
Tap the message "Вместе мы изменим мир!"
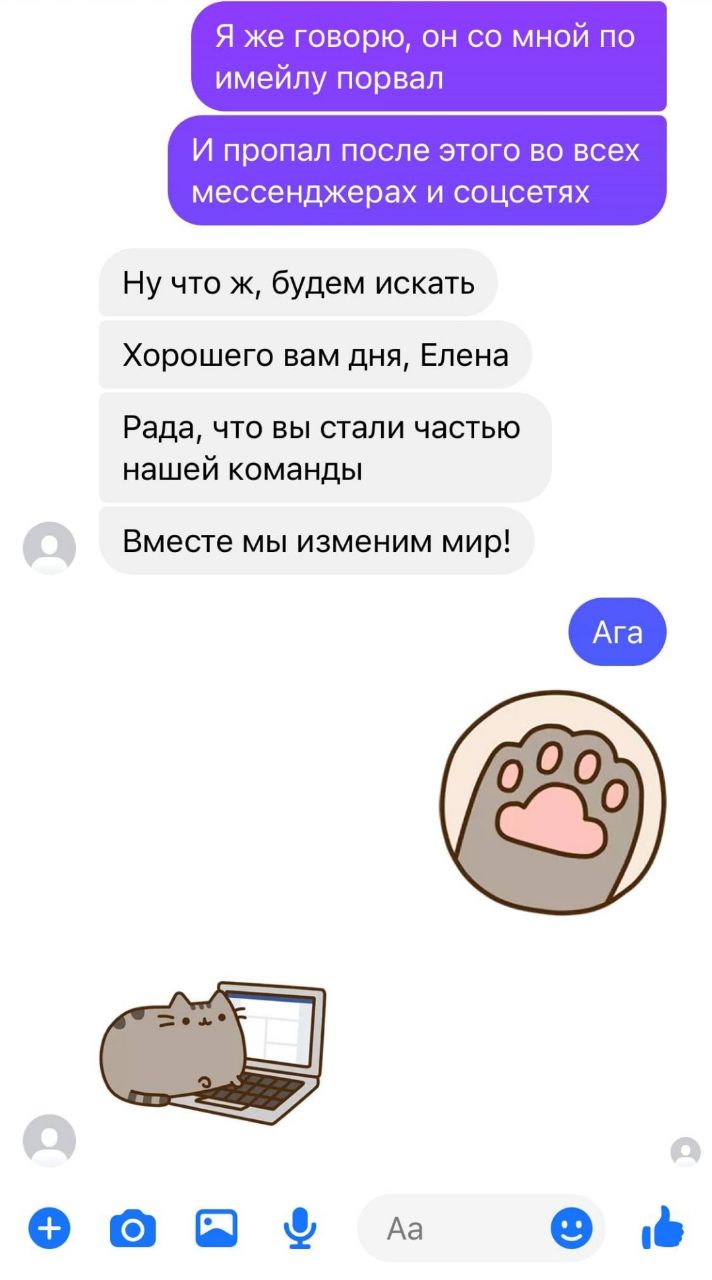[316, 541]
